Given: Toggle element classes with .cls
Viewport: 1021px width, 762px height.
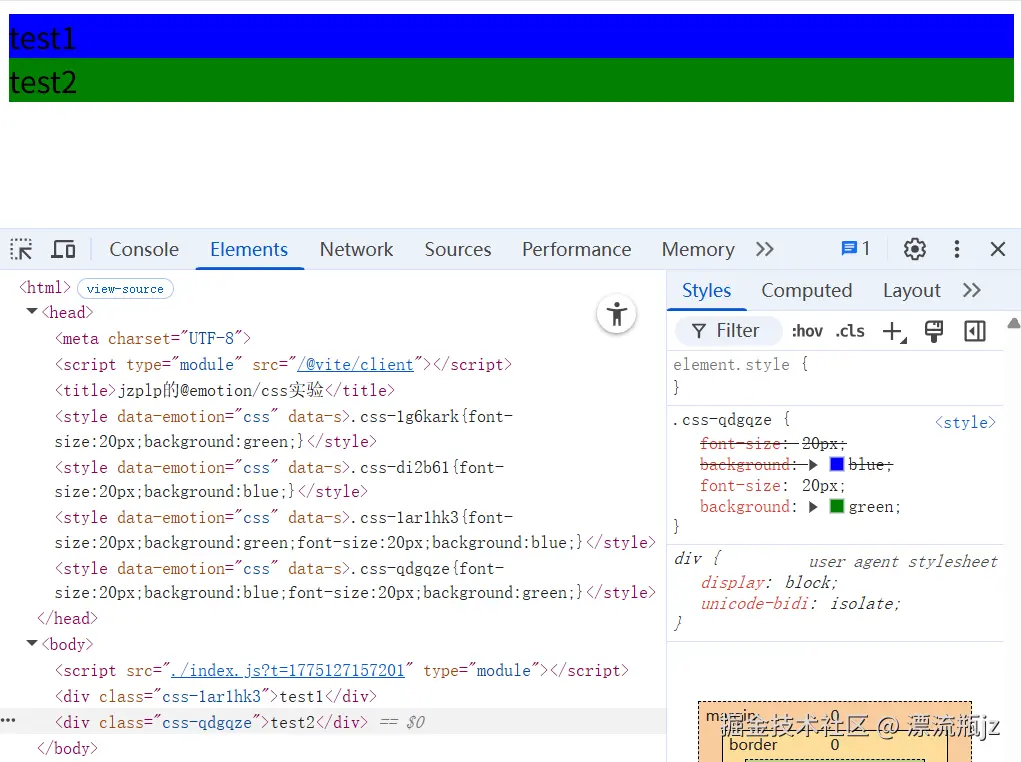Looking at the screenshot, I should pyautogui.click(x=850, y=331).
